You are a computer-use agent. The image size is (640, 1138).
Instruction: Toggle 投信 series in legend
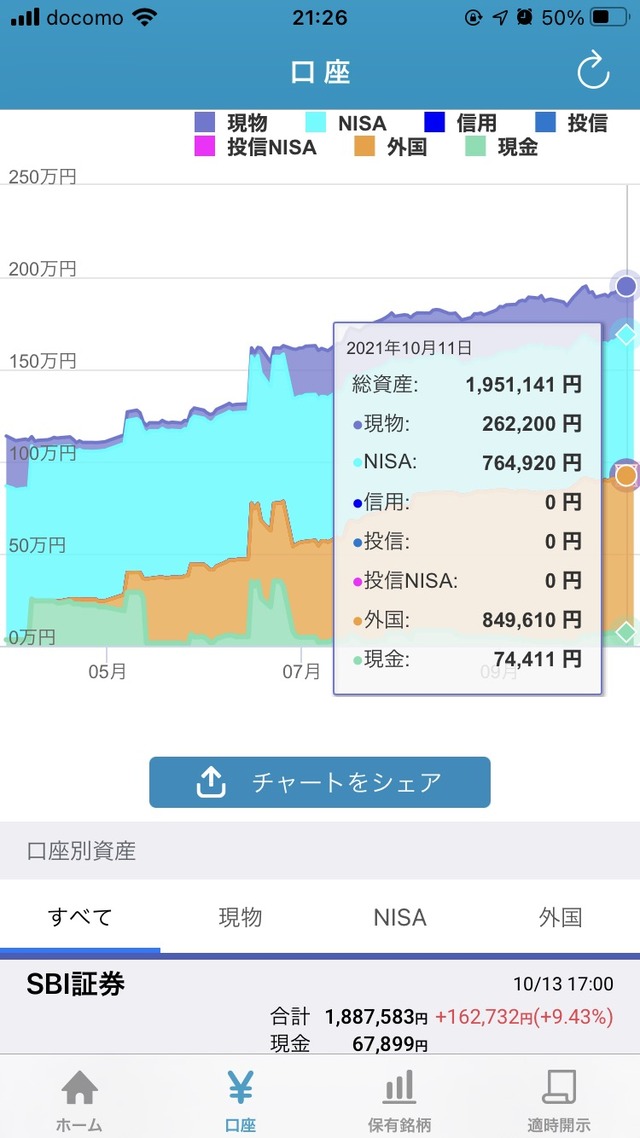point(571,123)
